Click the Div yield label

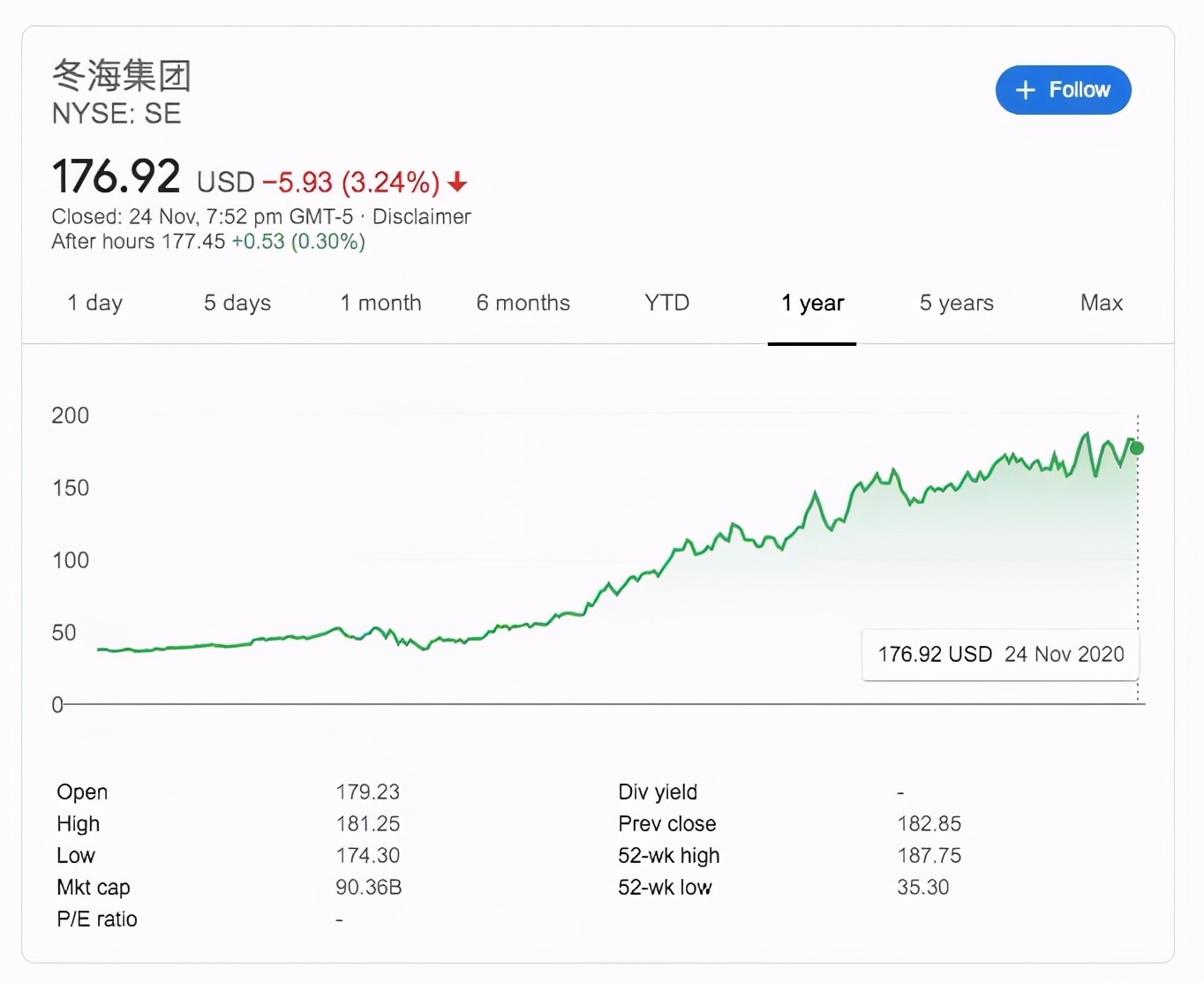[658, 792]
